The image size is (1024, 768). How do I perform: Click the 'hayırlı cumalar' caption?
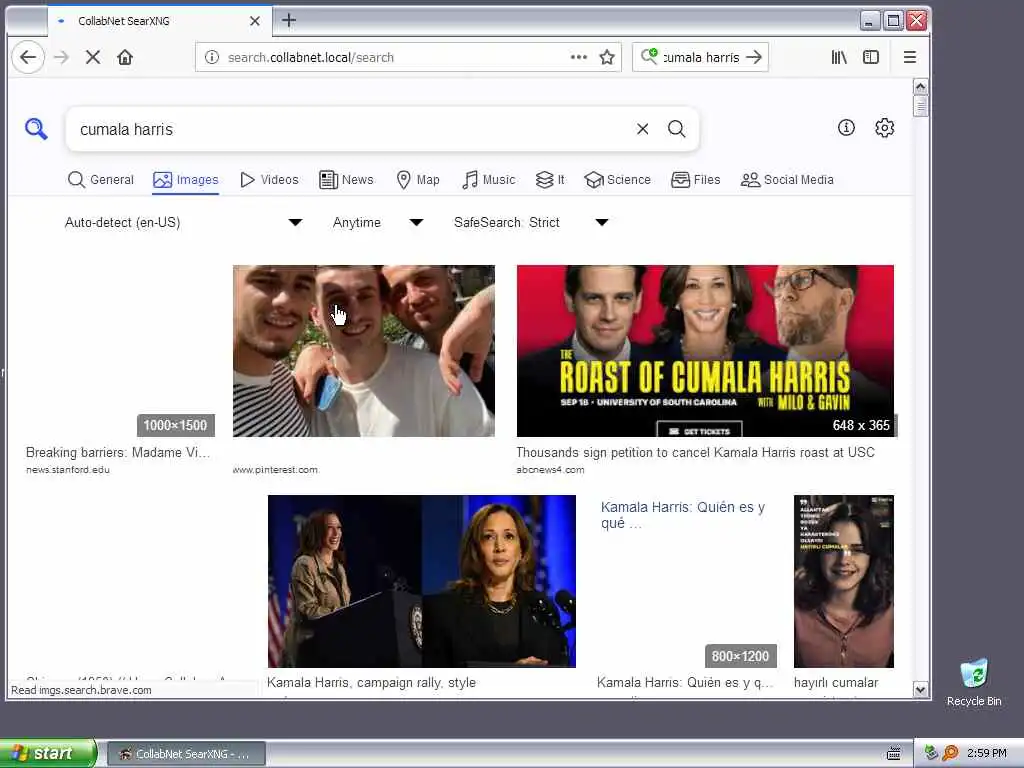[836, 682]
